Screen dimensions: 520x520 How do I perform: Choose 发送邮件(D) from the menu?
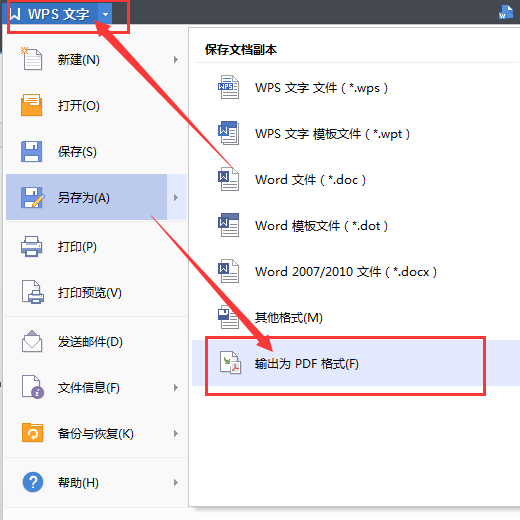pos(97,342)
